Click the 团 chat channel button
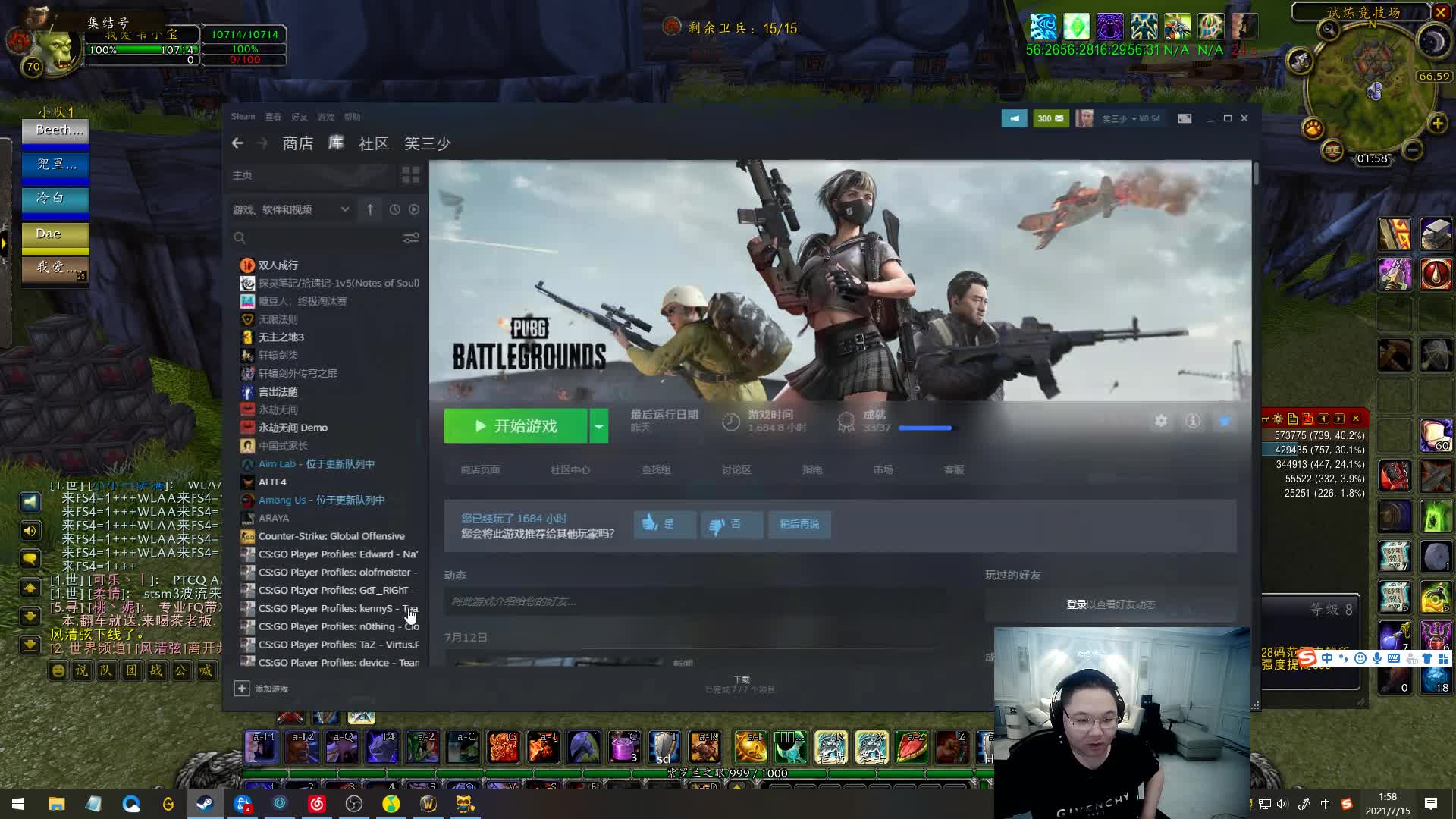1456x819 pixels. 132,670
